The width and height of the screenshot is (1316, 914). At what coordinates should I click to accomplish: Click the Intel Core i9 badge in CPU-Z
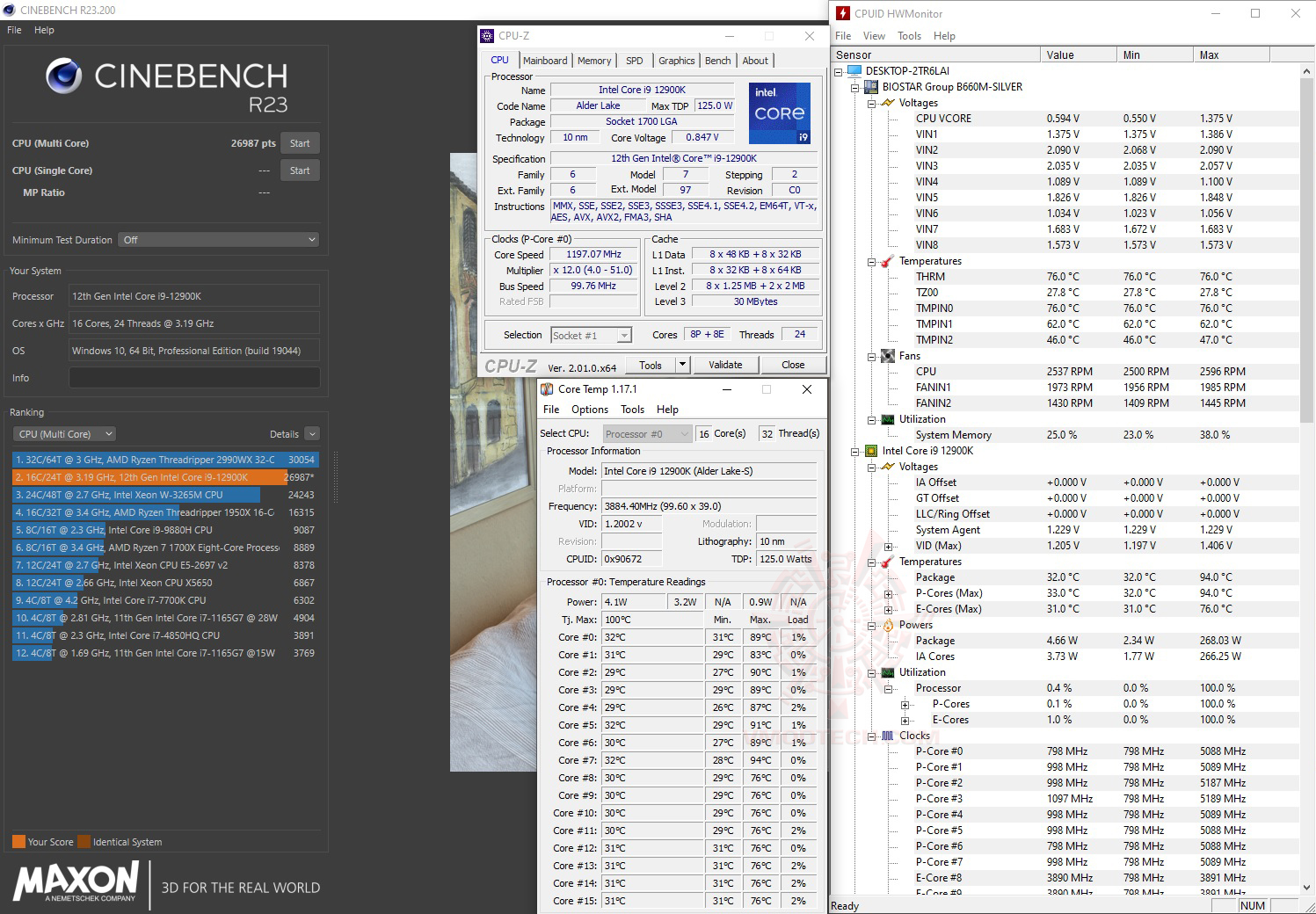(779, 113)
